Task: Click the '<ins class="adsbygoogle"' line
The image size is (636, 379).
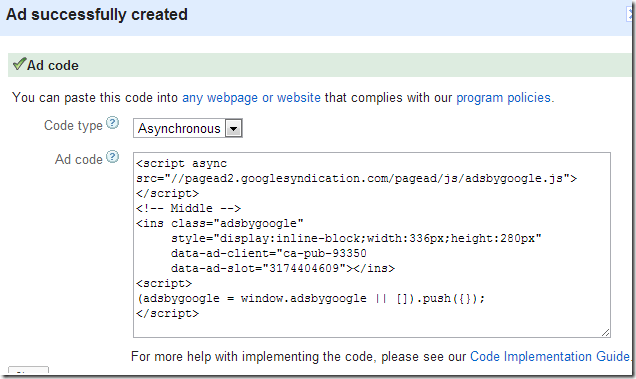Action: coord(220,223)
